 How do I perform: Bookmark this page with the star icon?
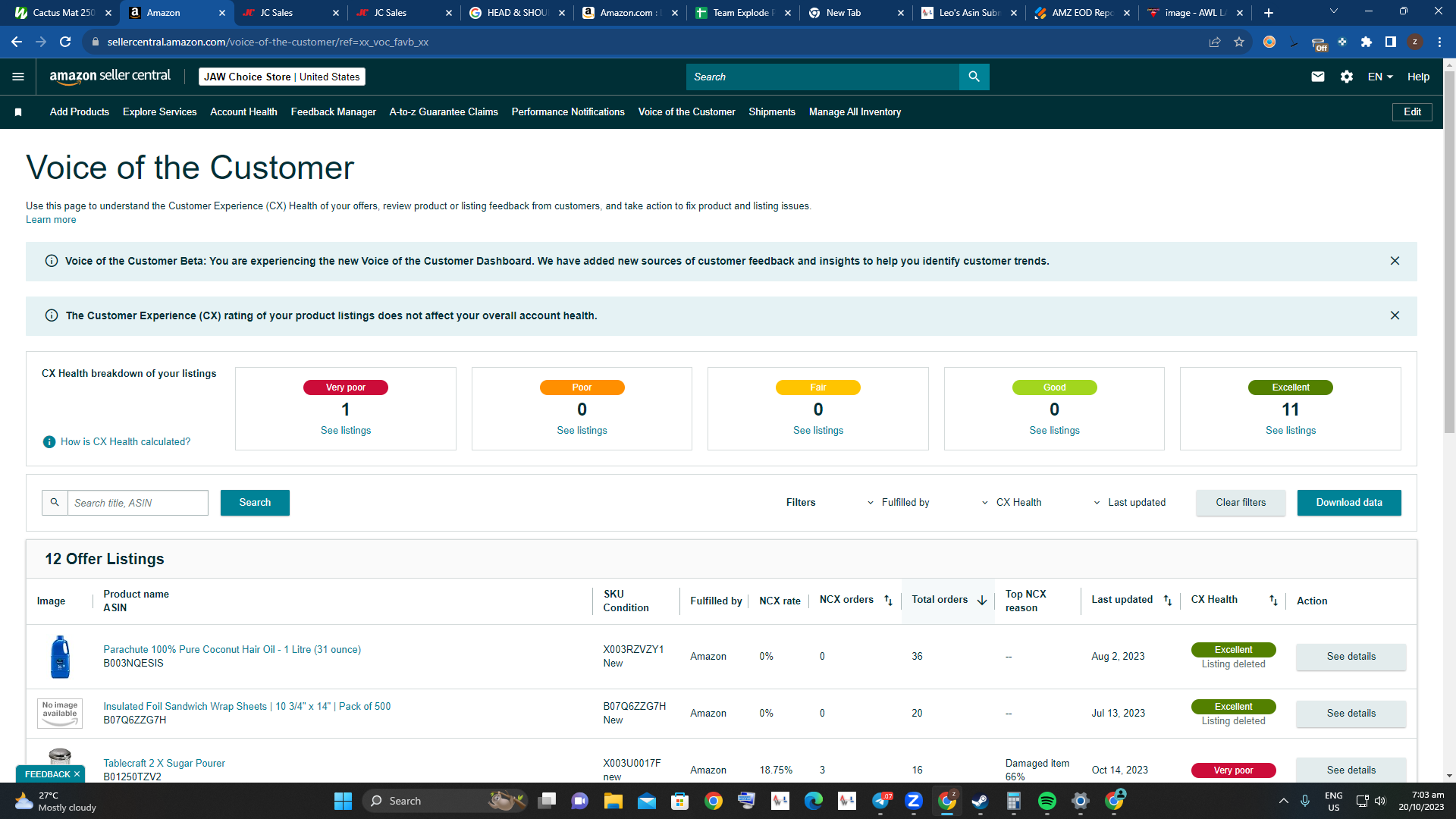click(x=1239, y=42)
